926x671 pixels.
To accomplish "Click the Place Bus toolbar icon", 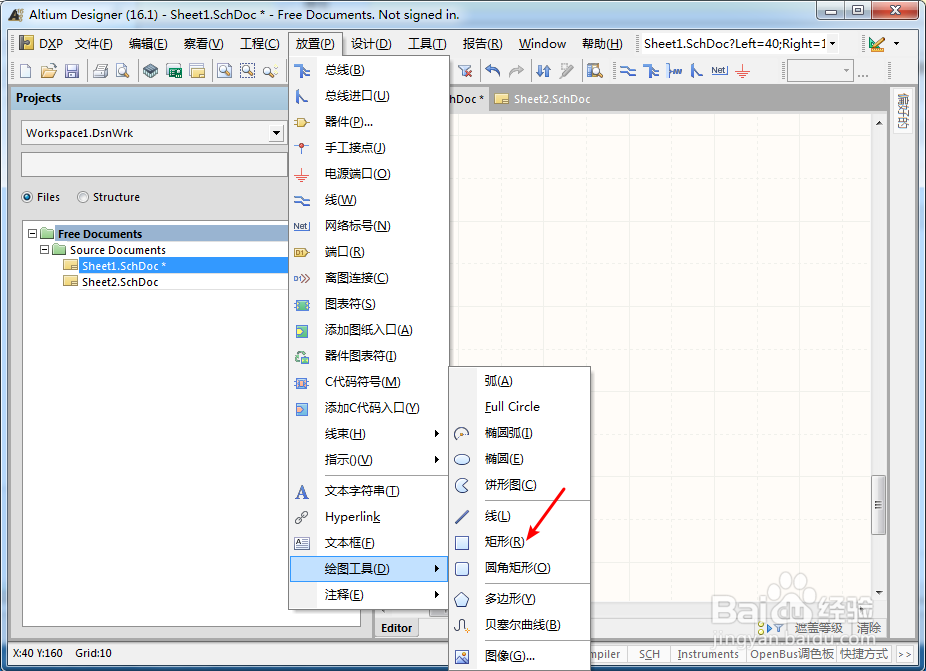I will (x=651, y=71).
